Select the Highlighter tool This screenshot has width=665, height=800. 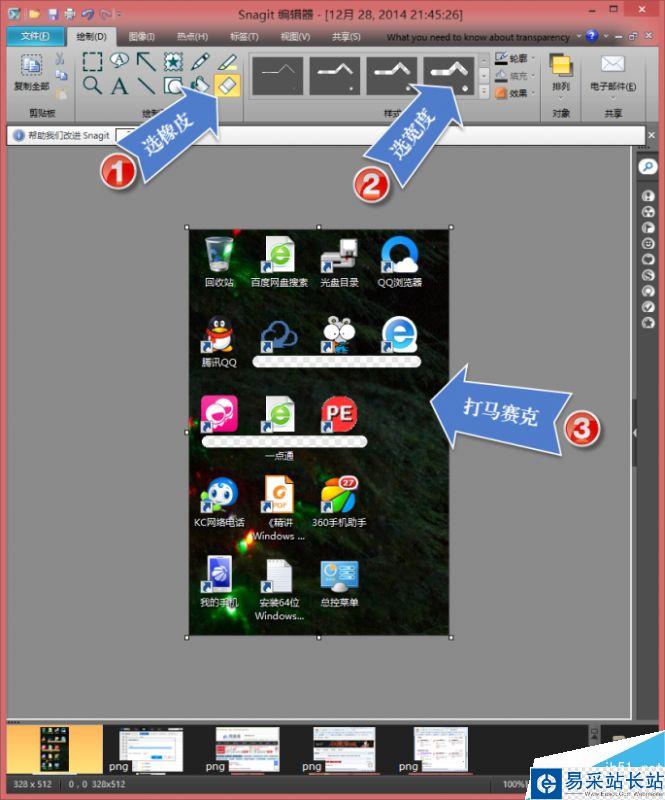pos(227,62)
